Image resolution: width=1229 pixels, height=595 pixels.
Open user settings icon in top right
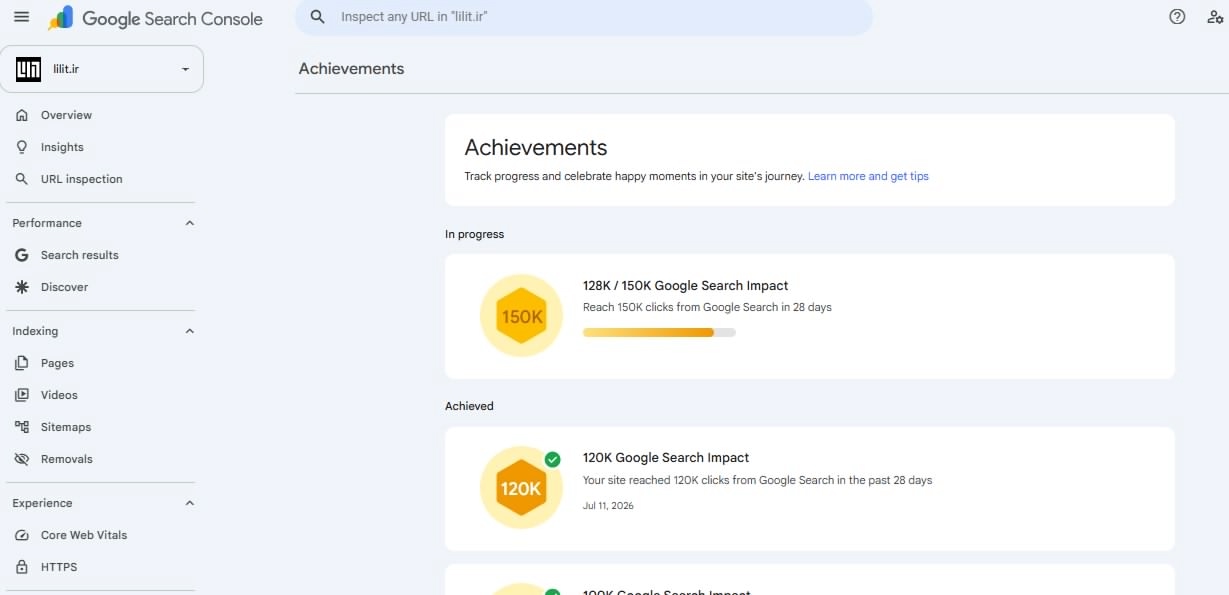click(1215, 17)
